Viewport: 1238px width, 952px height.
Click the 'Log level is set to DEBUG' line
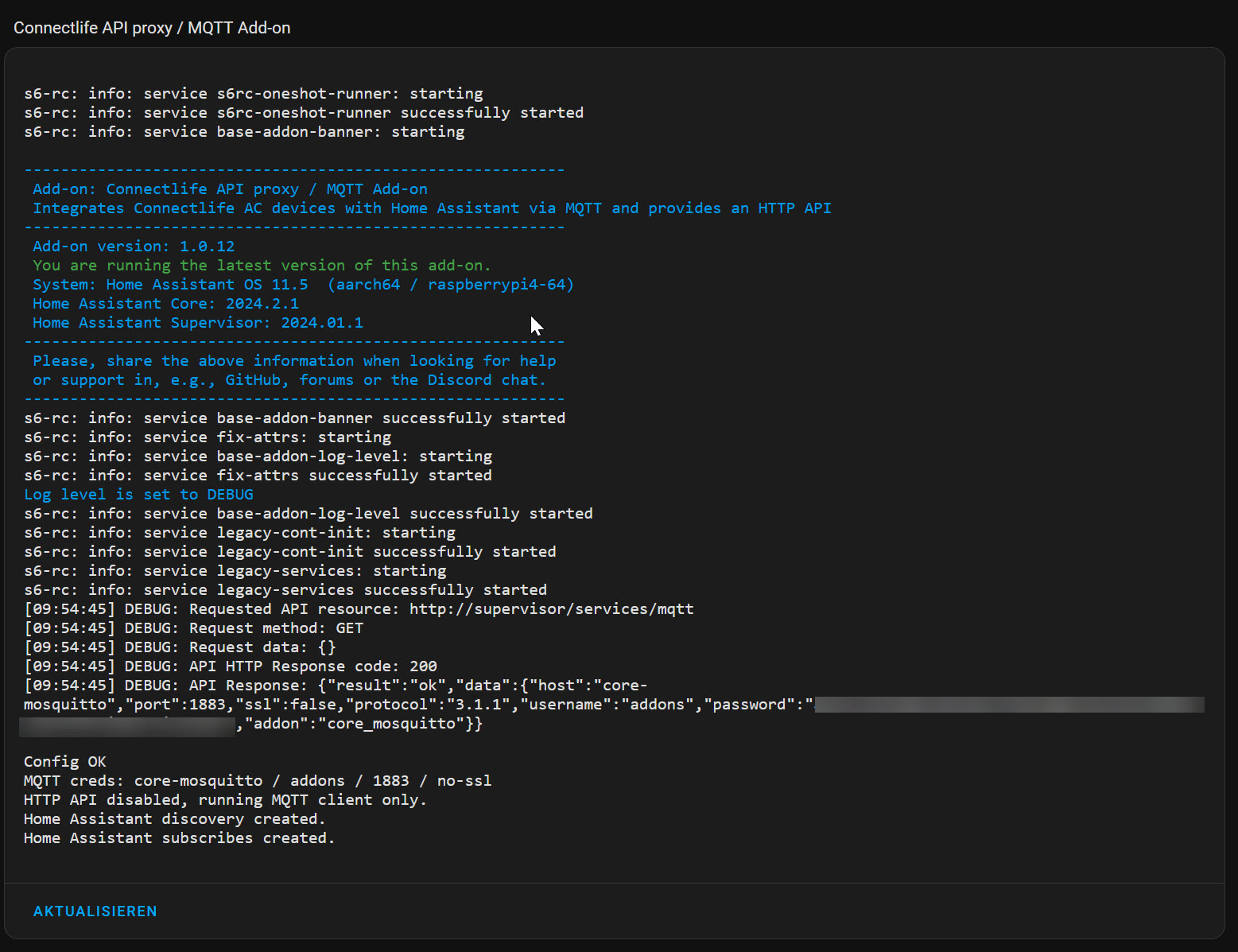click(138, 495)
